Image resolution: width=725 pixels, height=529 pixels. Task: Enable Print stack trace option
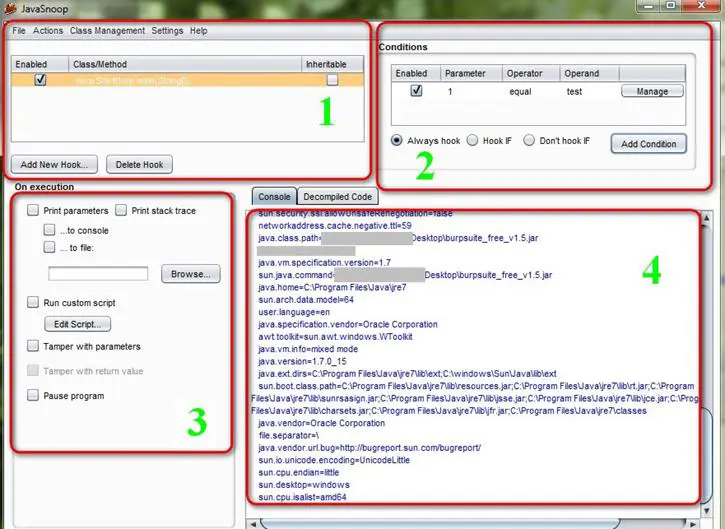121,211
